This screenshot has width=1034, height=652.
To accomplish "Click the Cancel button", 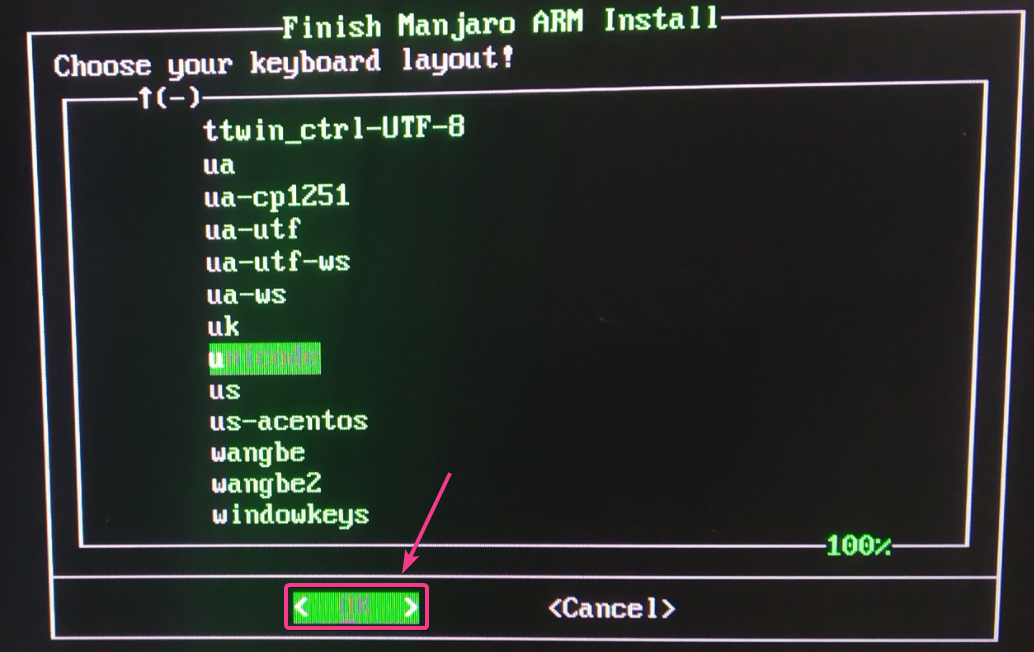I will pyautogui.click(x=611, y=608).
